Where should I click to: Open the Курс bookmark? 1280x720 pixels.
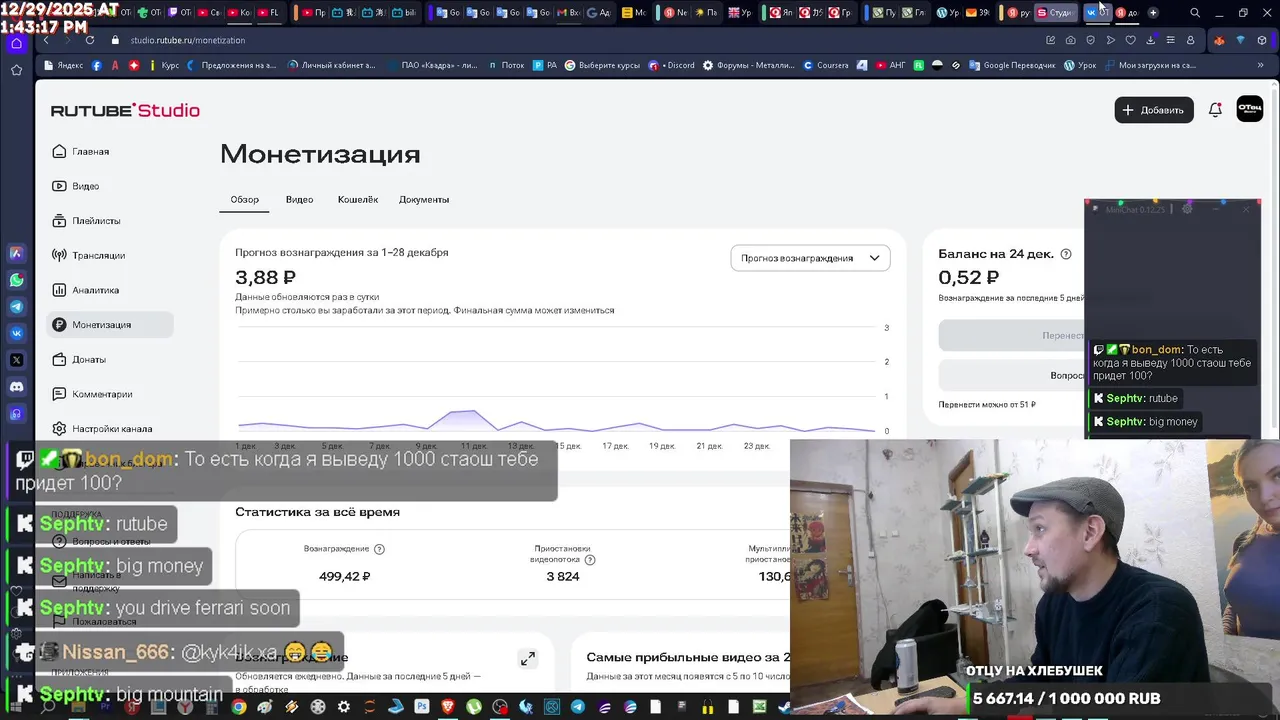click(x=163, y=65)
